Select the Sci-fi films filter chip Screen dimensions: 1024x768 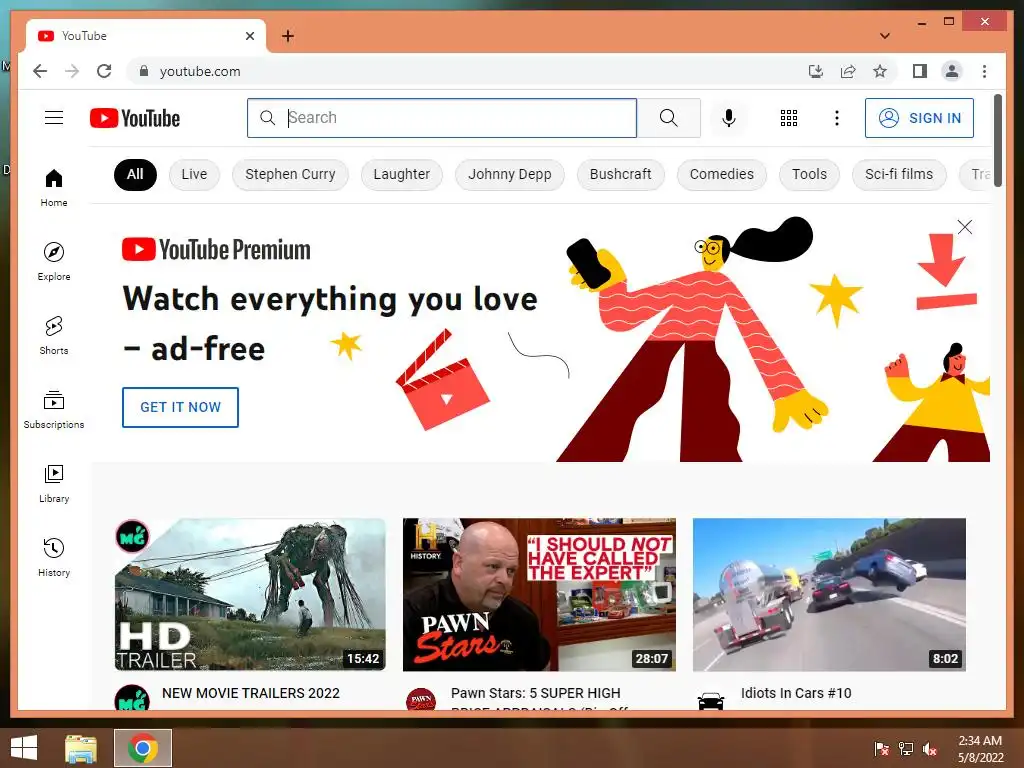coord(899,174)
